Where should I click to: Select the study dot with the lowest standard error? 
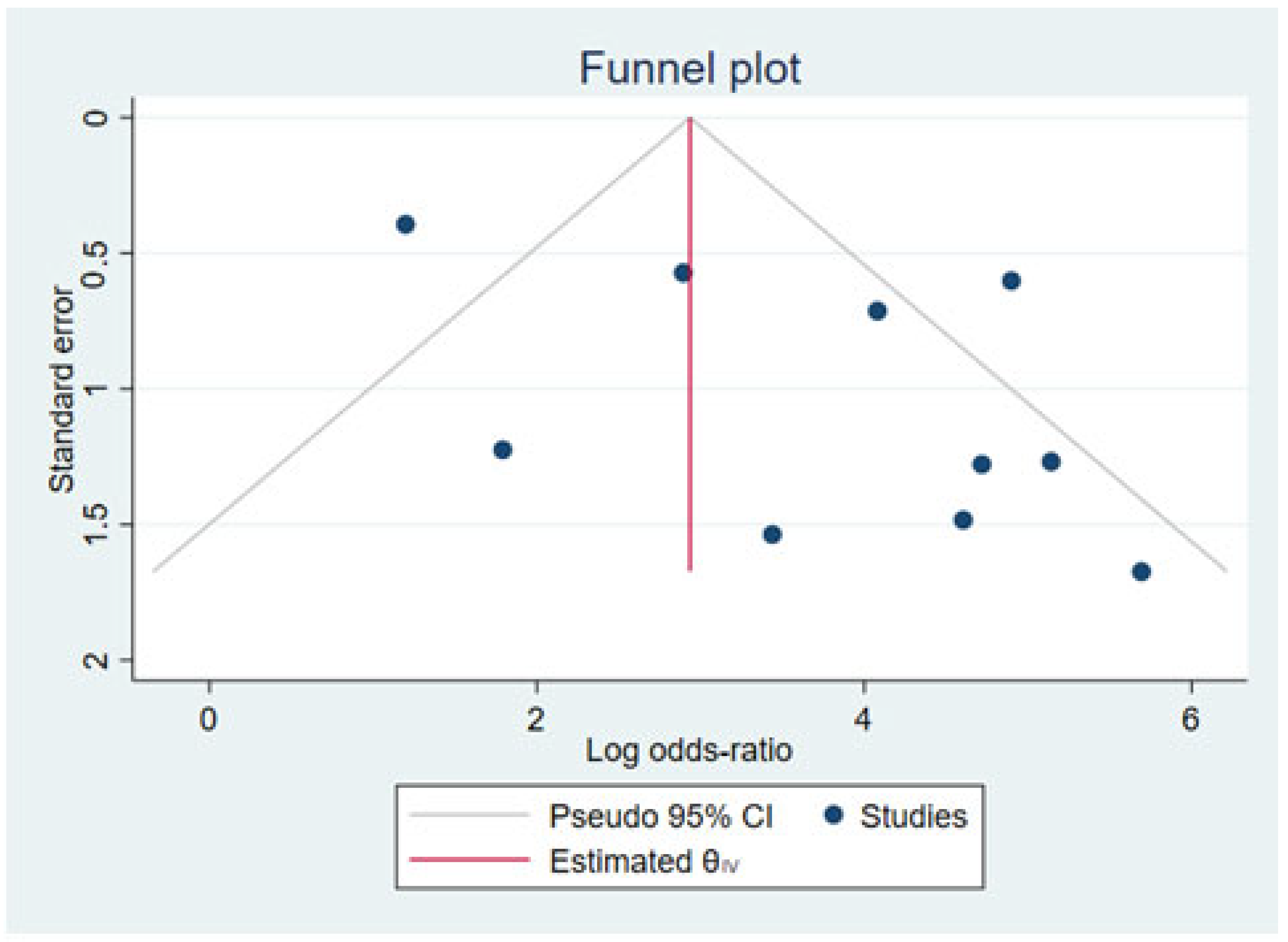pos(406,224)
